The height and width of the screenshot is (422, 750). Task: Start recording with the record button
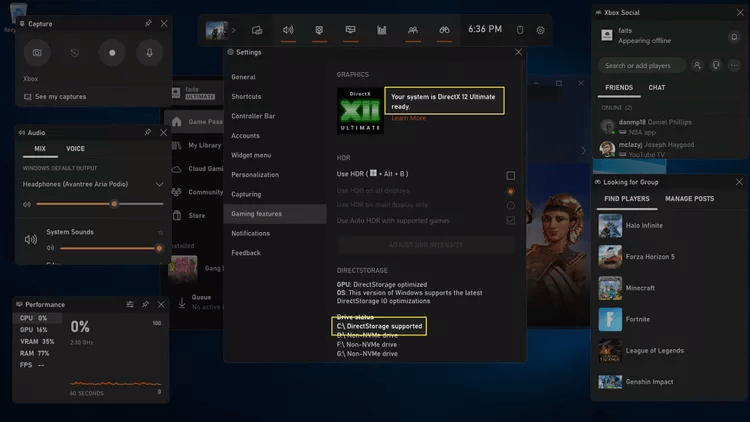click(x=112, y=53)
